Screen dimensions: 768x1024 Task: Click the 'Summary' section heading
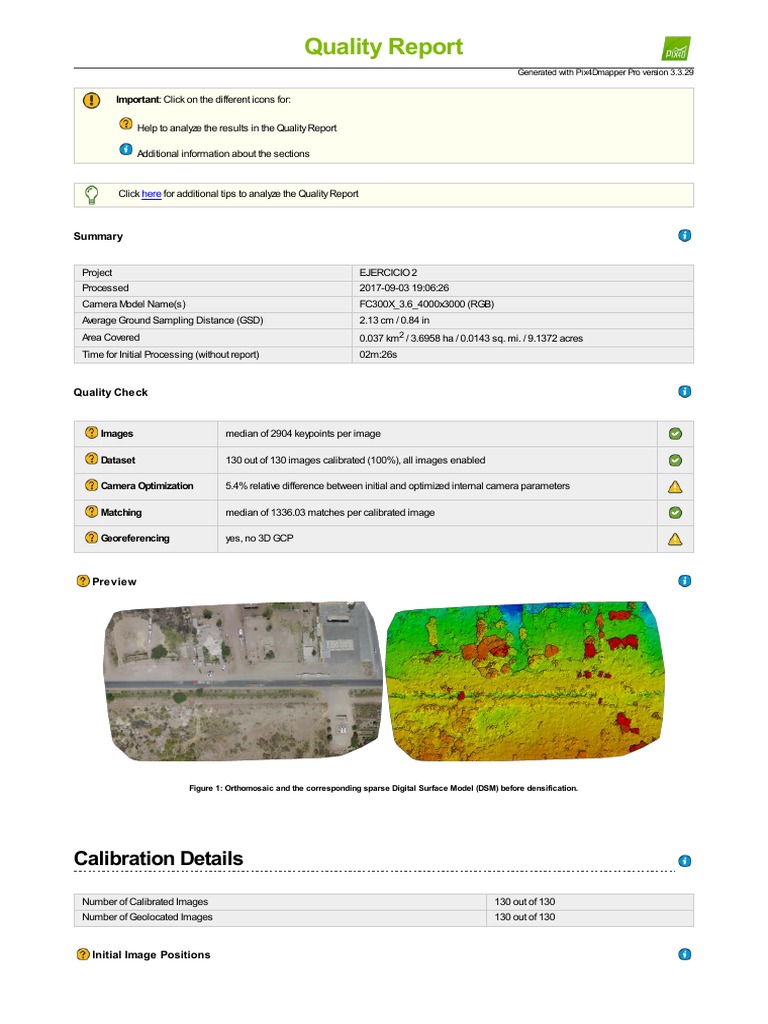[98, 236]
